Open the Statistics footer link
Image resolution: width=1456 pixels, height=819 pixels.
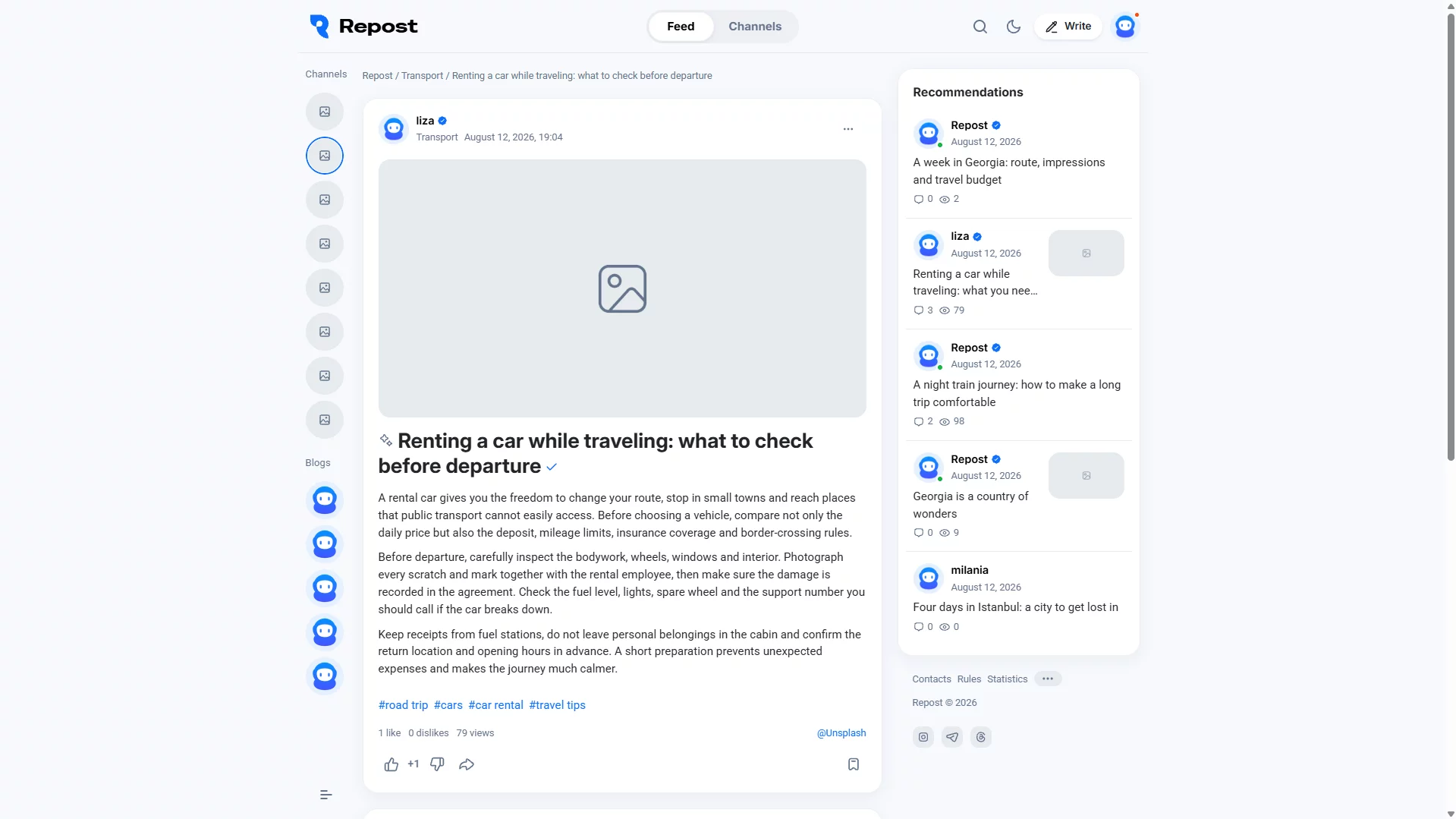(x=1007, y=679)
